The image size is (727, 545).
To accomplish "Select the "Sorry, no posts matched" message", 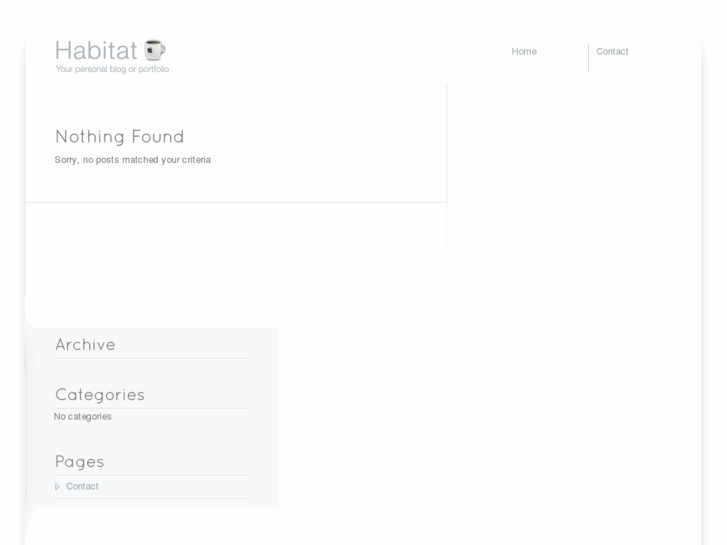I will 133,160.
